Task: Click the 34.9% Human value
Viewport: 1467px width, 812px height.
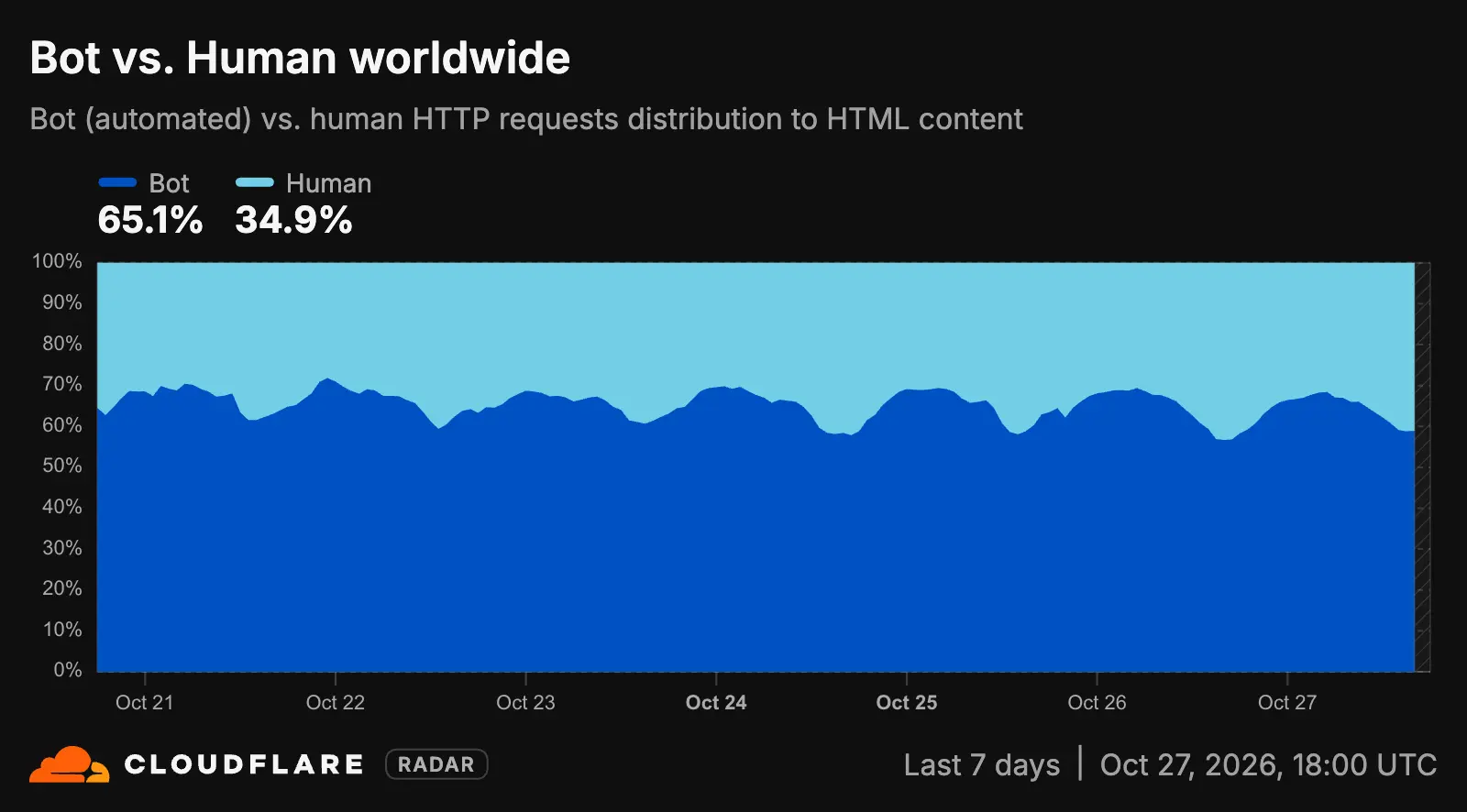Action: pos(293,220)
